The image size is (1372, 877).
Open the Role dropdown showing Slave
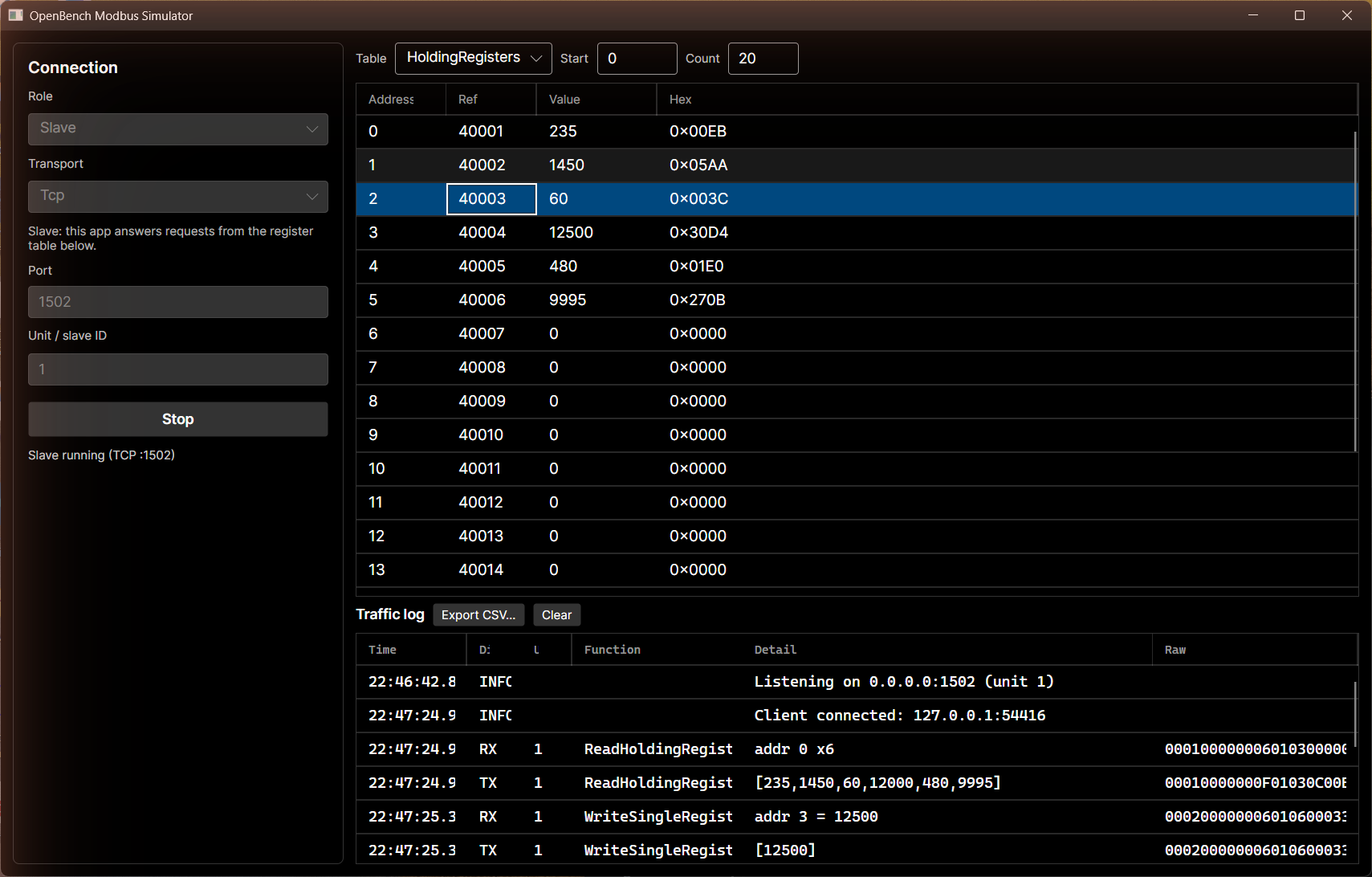[178, 129]
